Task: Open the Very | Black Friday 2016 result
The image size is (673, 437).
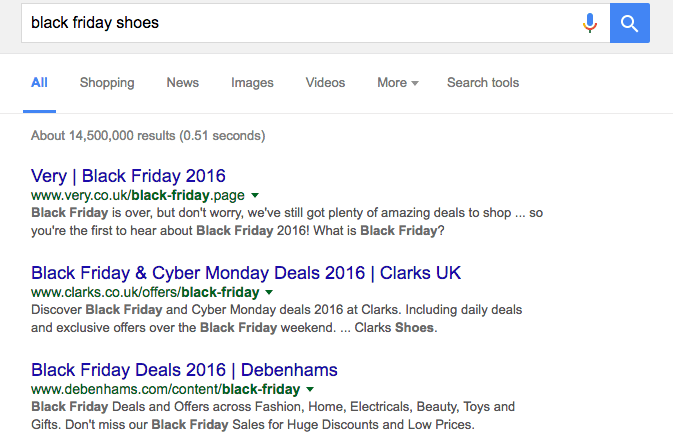Action: tap(128, 175)
